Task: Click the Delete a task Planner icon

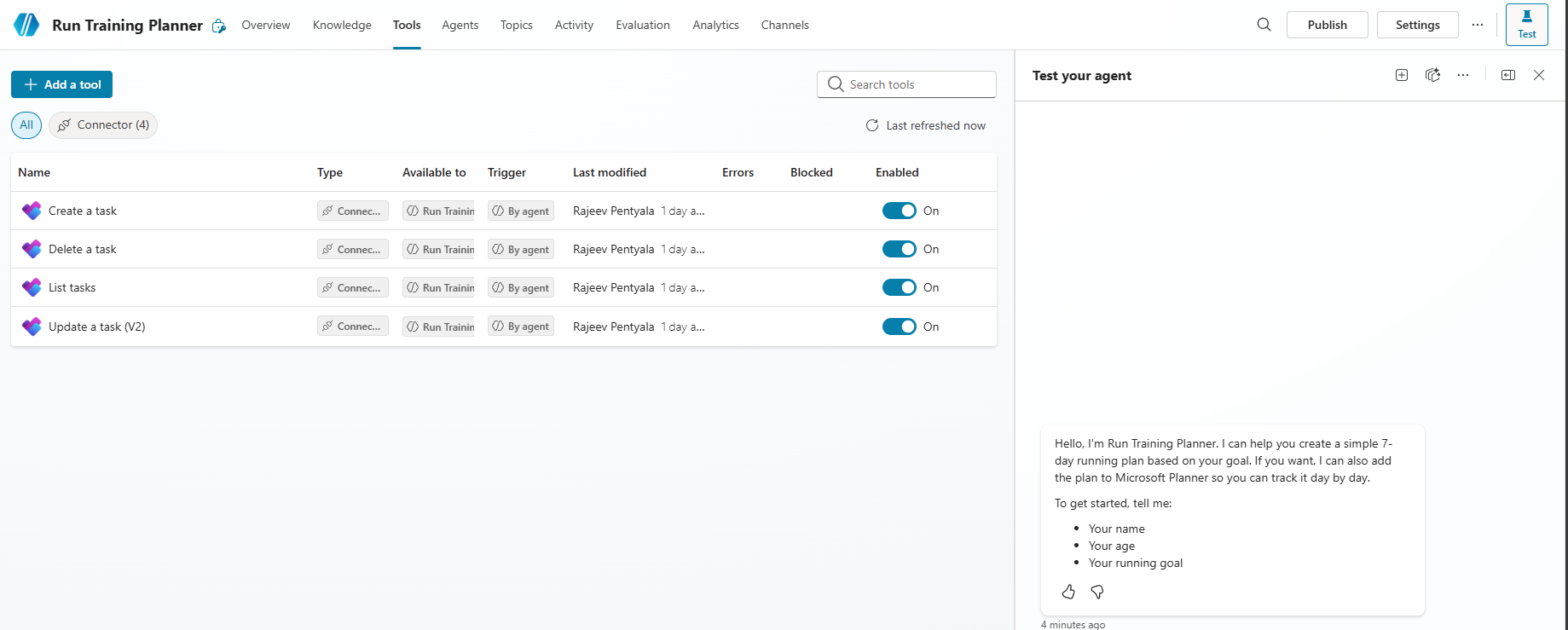Action: click(x=32, y=249)
